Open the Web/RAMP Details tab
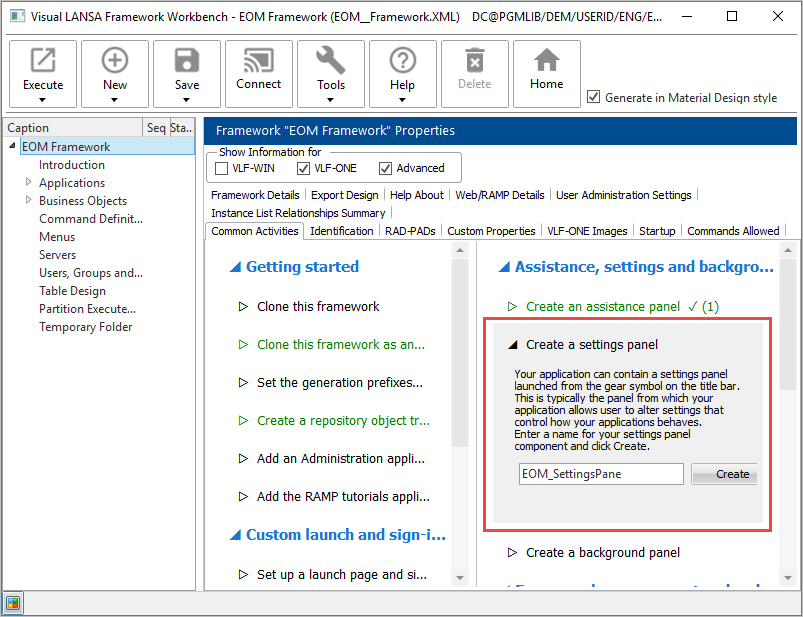Image resolution: width=803 pixels, height=617 pixels. [x=500, y=195]
